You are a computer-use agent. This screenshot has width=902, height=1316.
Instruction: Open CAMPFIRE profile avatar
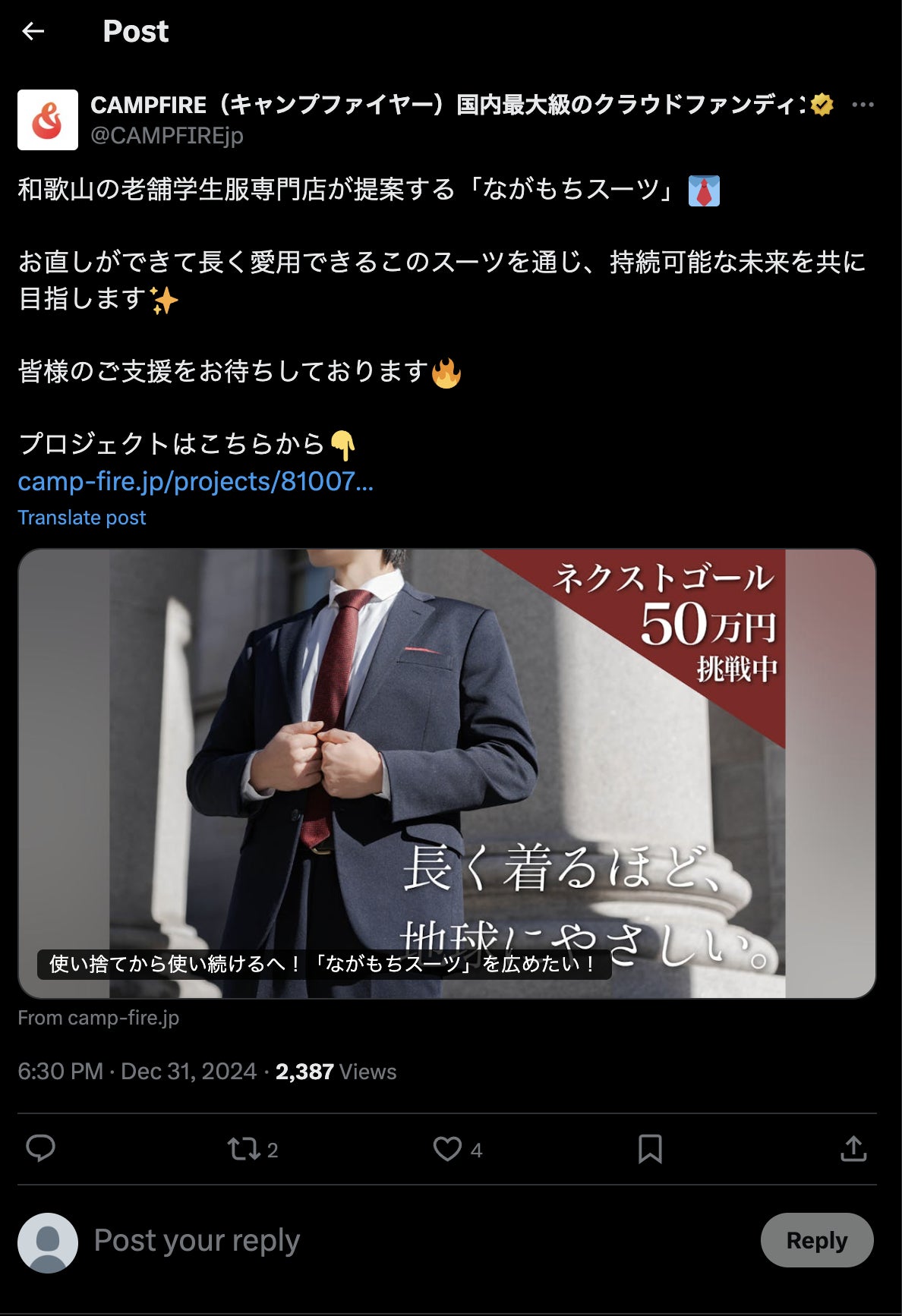coord(48,120)
